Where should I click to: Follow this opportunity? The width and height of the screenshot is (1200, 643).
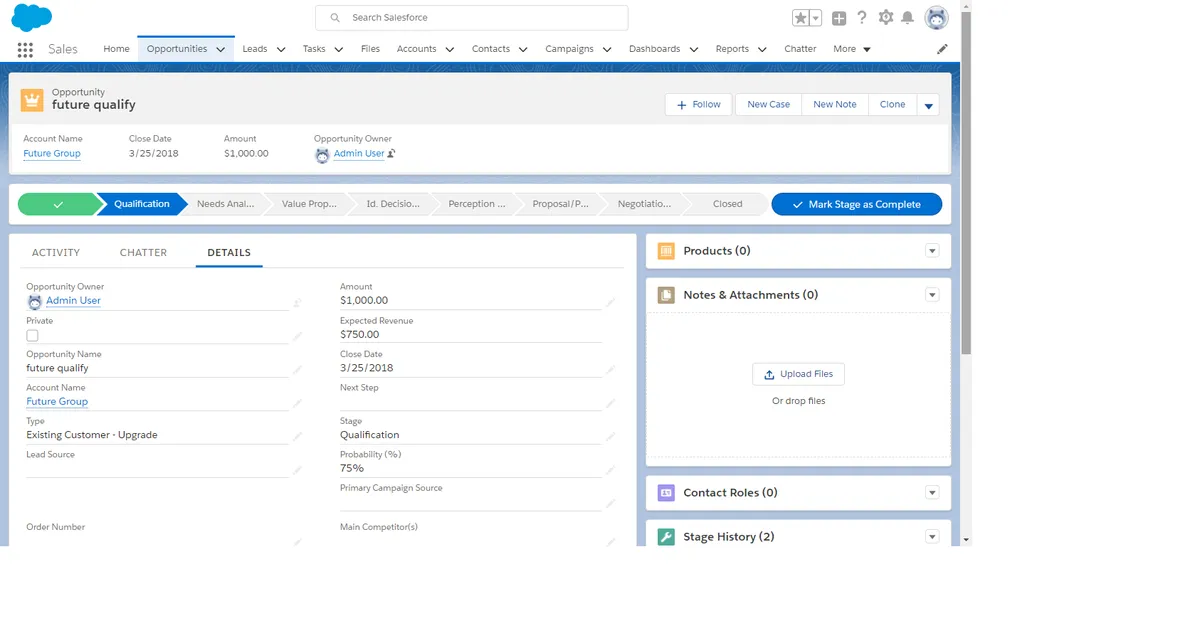(698, 104)
